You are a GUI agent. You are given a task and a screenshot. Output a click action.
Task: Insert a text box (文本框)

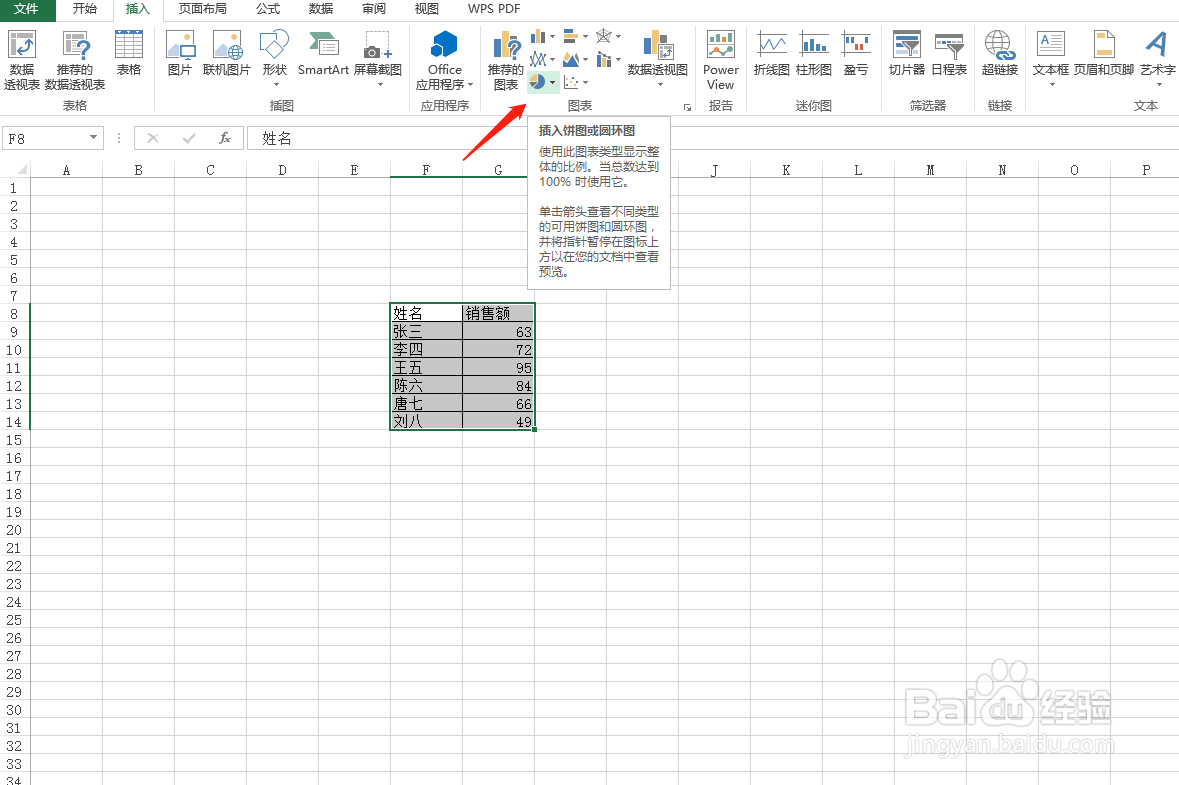click(1050, 59)
